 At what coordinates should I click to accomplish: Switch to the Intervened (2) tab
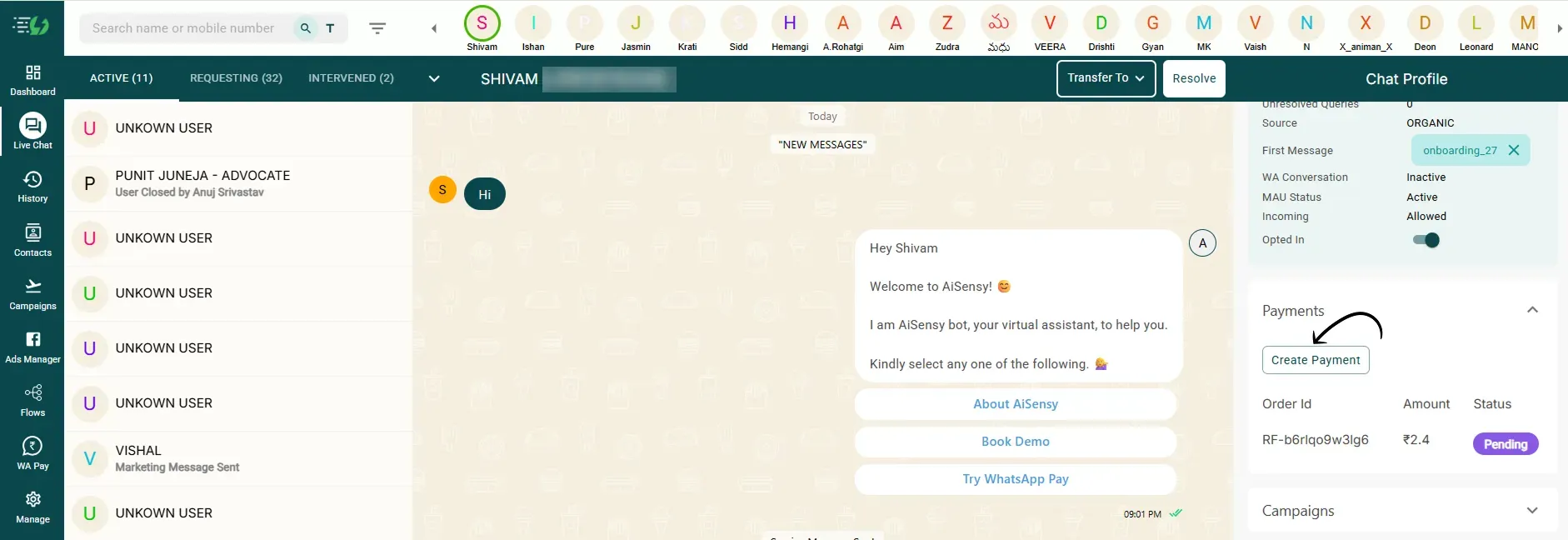pos(351,78)
